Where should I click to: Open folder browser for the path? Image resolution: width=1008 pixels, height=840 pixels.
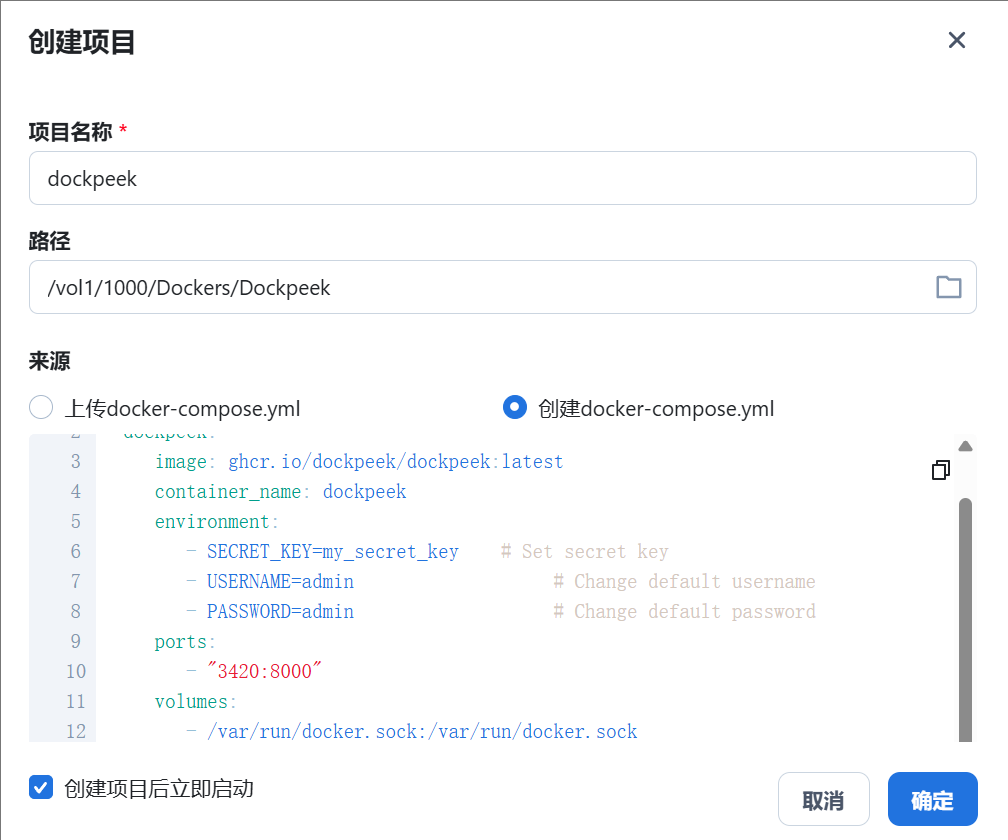click(948, 287)
